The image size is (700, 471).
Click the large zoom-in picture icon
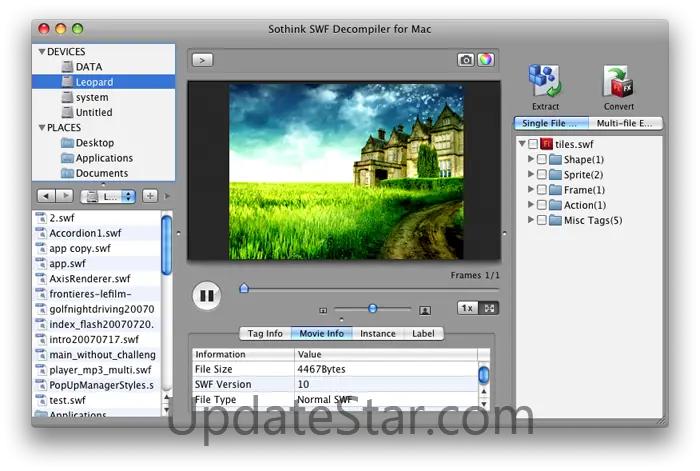point(425,310)
